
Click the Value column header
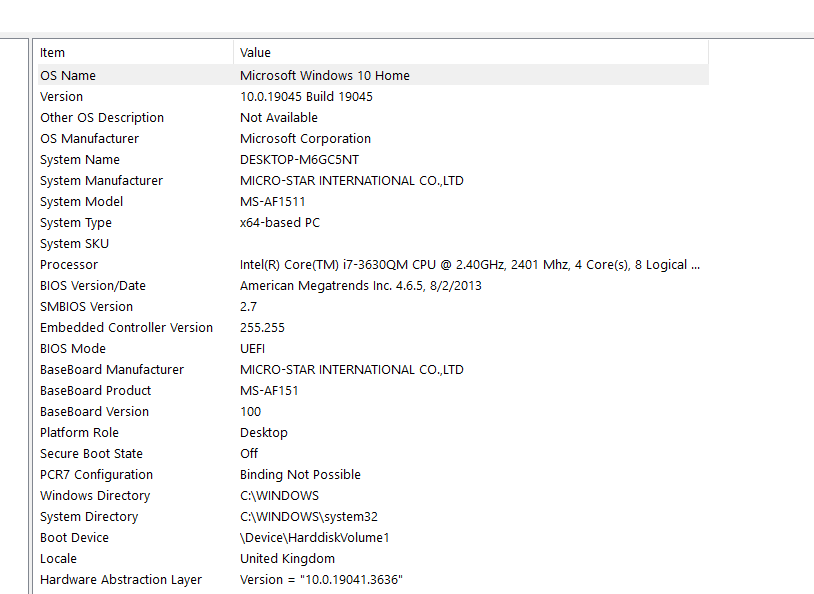(471, 52)
